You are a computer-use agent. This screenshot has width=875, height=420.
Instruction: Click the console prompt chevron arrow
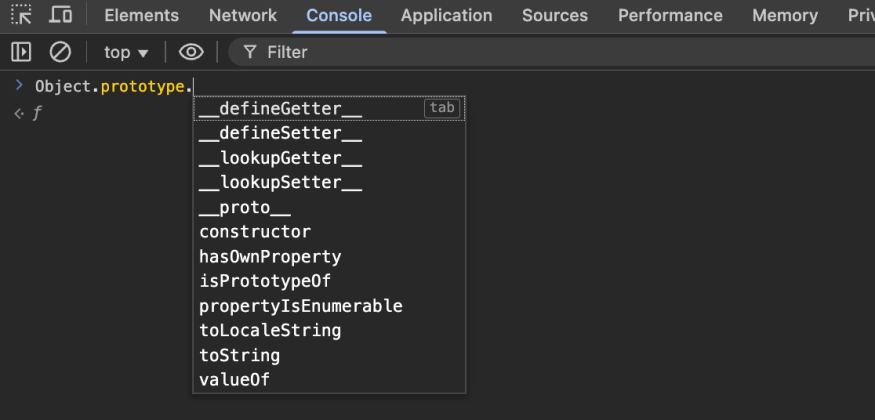19,85
